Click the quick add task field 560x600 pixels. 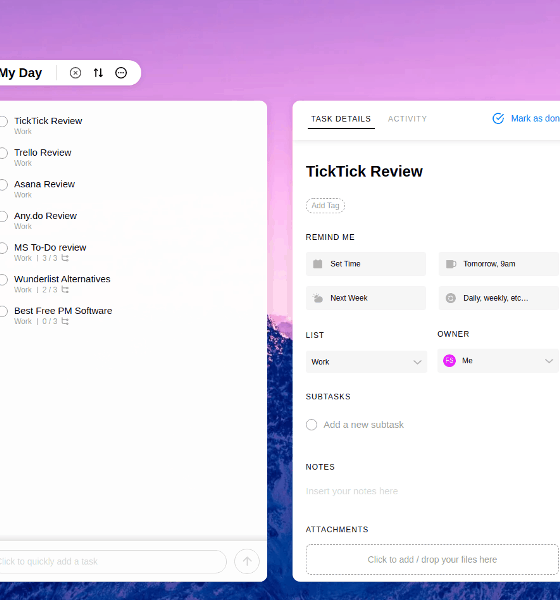(x=112, y=562)
